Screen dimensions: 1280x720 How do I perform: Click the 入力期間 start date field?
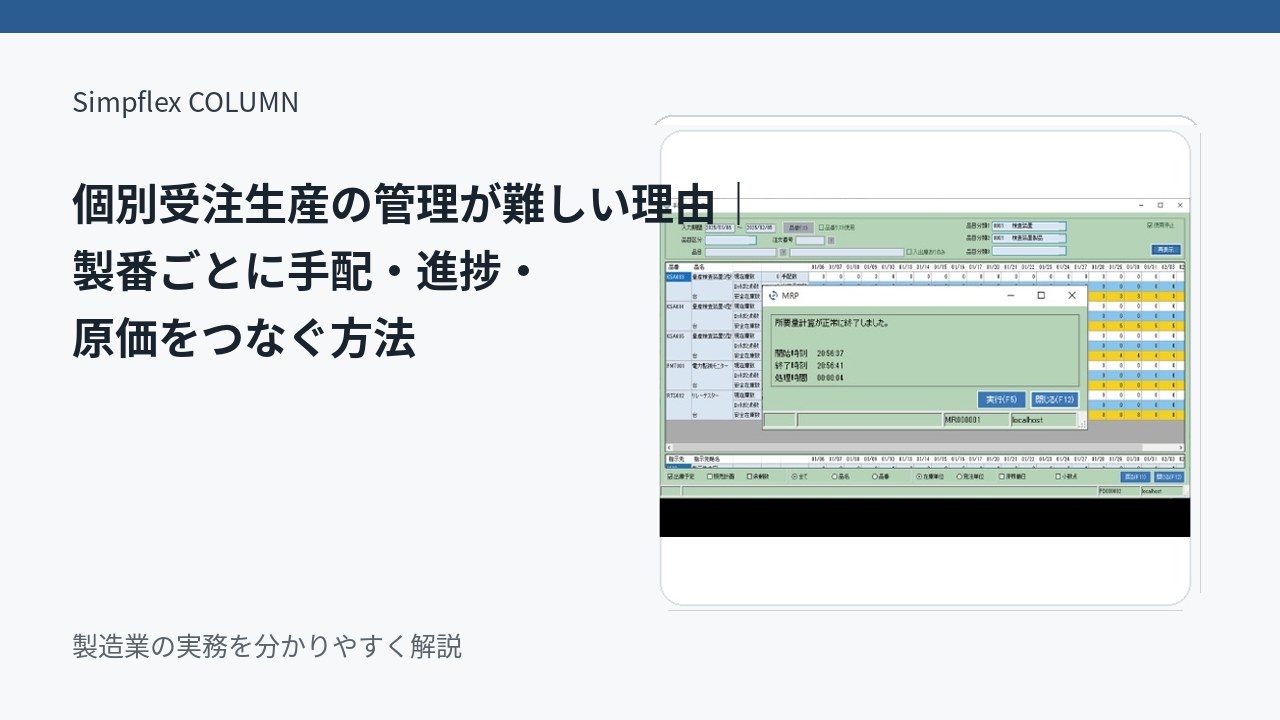(x=720, y=228)
